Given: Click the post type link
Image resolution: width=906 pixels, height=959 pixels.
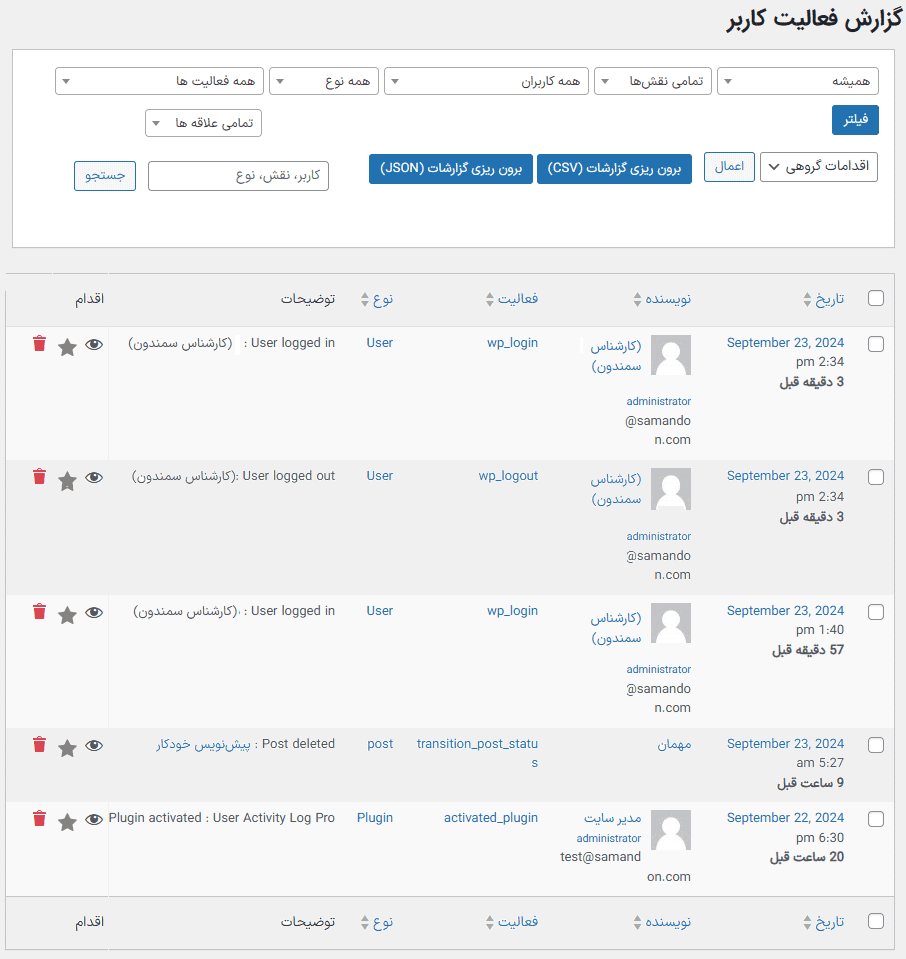Looking at the screenshot, I should tap(381, 744).
